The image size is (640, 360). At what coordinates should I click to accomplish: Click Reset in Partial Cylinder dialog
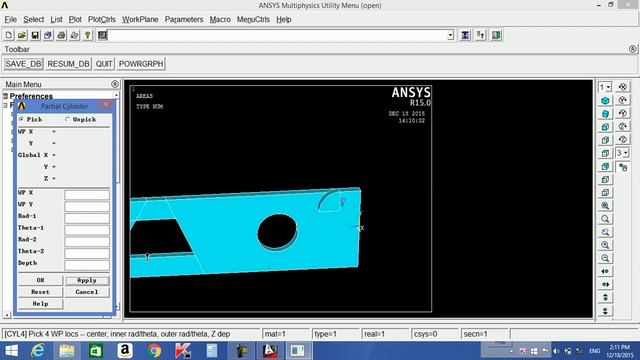point(40,292)
